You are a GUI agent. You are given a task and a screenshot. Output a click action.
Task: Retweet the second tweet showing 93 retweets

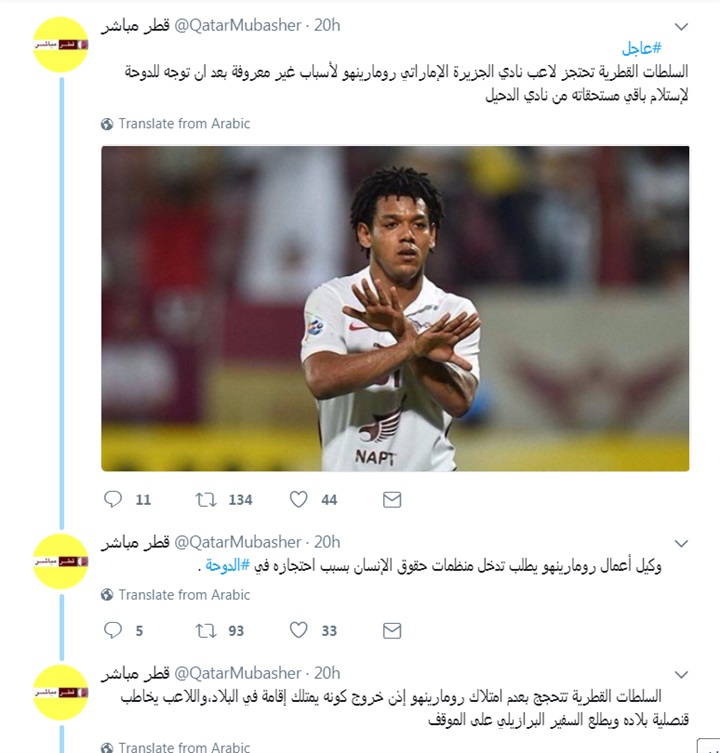click(206, 631)
